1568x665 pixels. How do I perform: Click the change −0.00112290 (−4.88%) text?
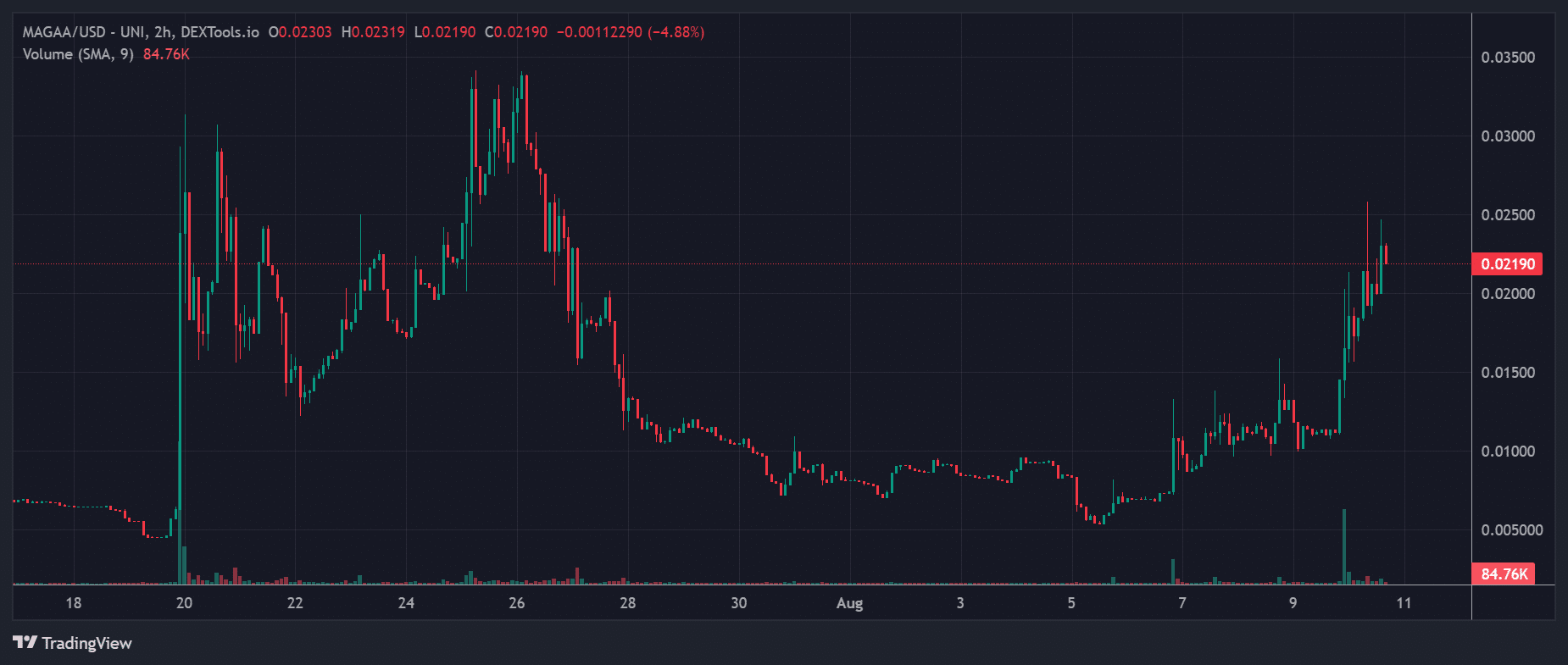pyautogui.click(x=631, y=32)
